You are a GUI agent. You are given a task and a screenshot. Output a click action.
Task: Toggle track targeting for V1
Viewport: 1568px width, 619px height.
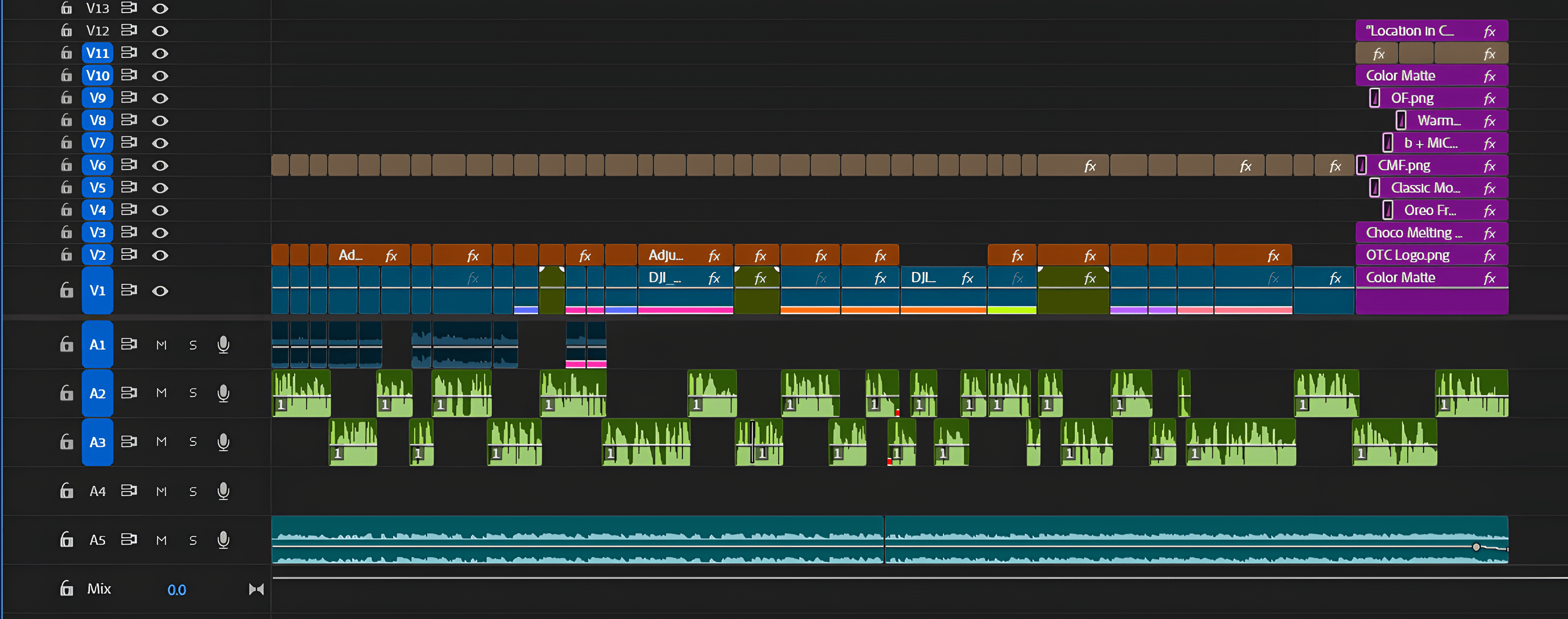pos(98,291)
